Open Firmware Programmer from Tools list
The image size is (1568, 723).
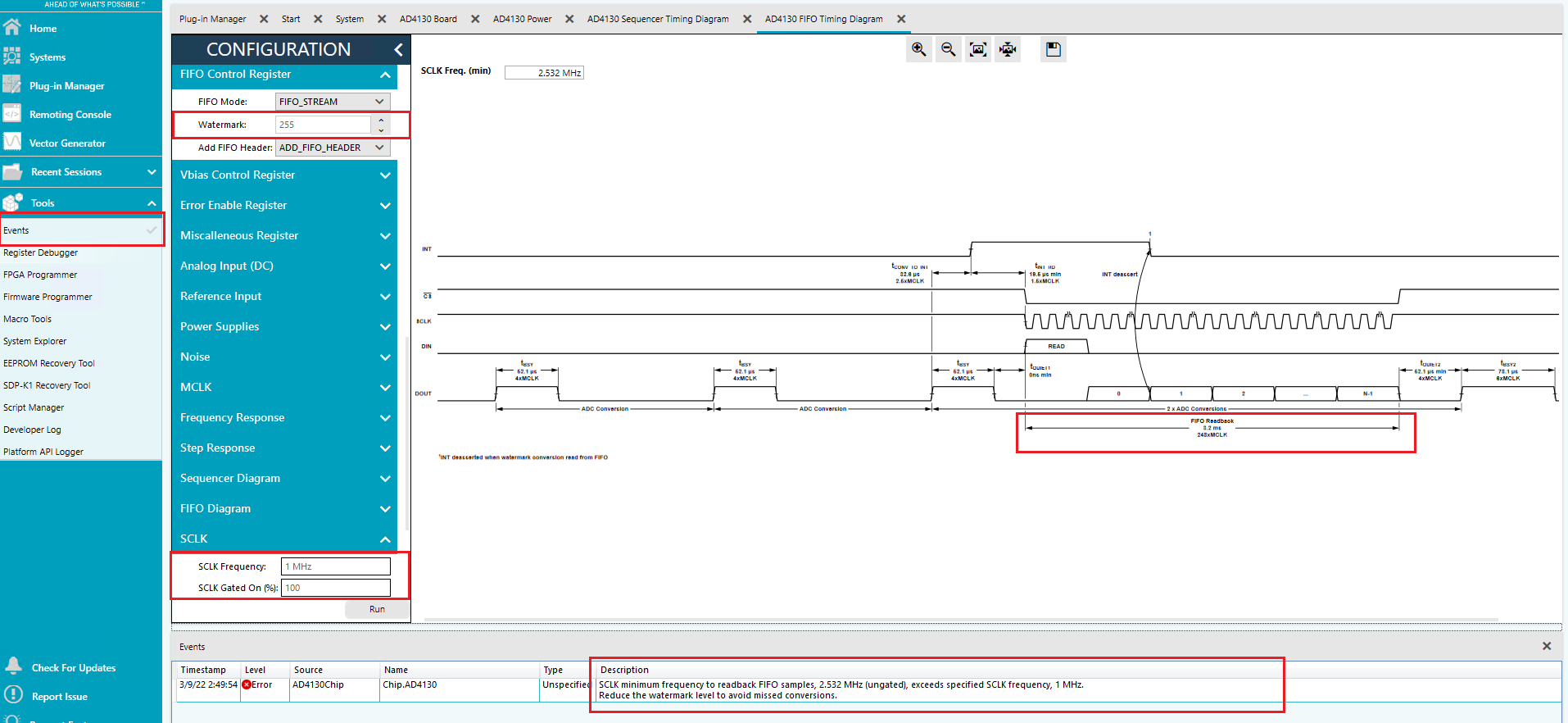coord(48,297)
